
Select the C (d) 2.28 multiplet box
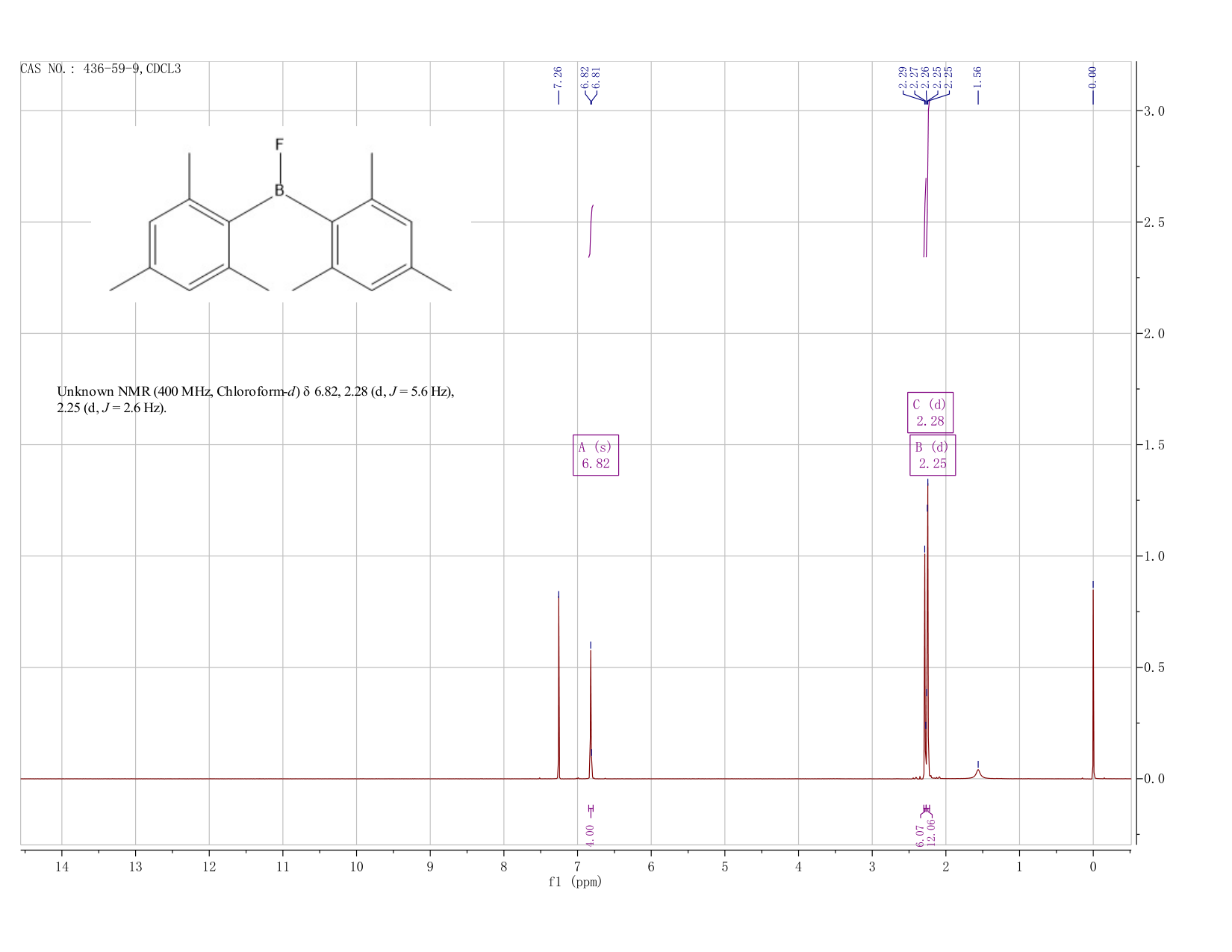coord(930,412)
